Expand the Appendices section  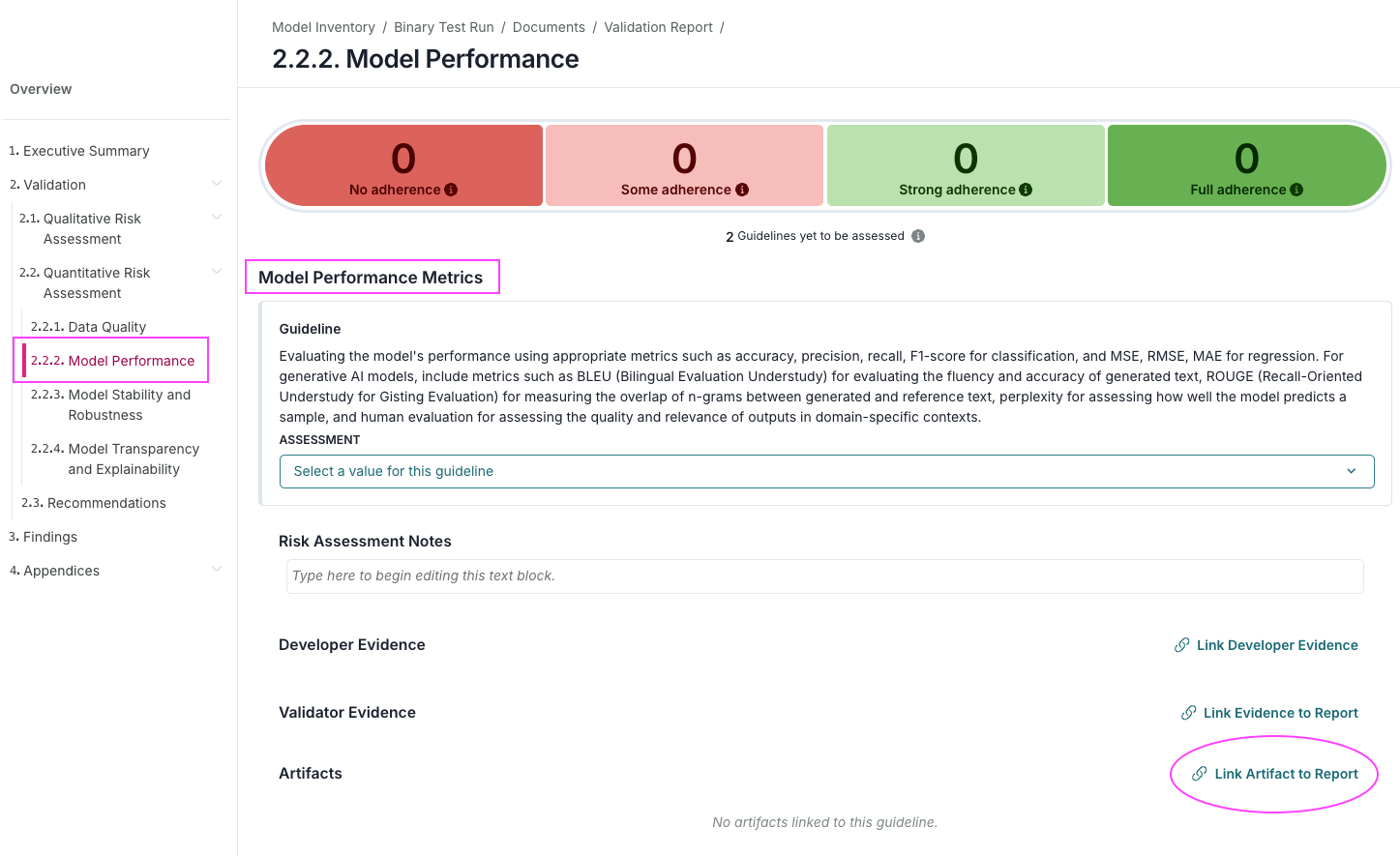[x=217, y=570]
